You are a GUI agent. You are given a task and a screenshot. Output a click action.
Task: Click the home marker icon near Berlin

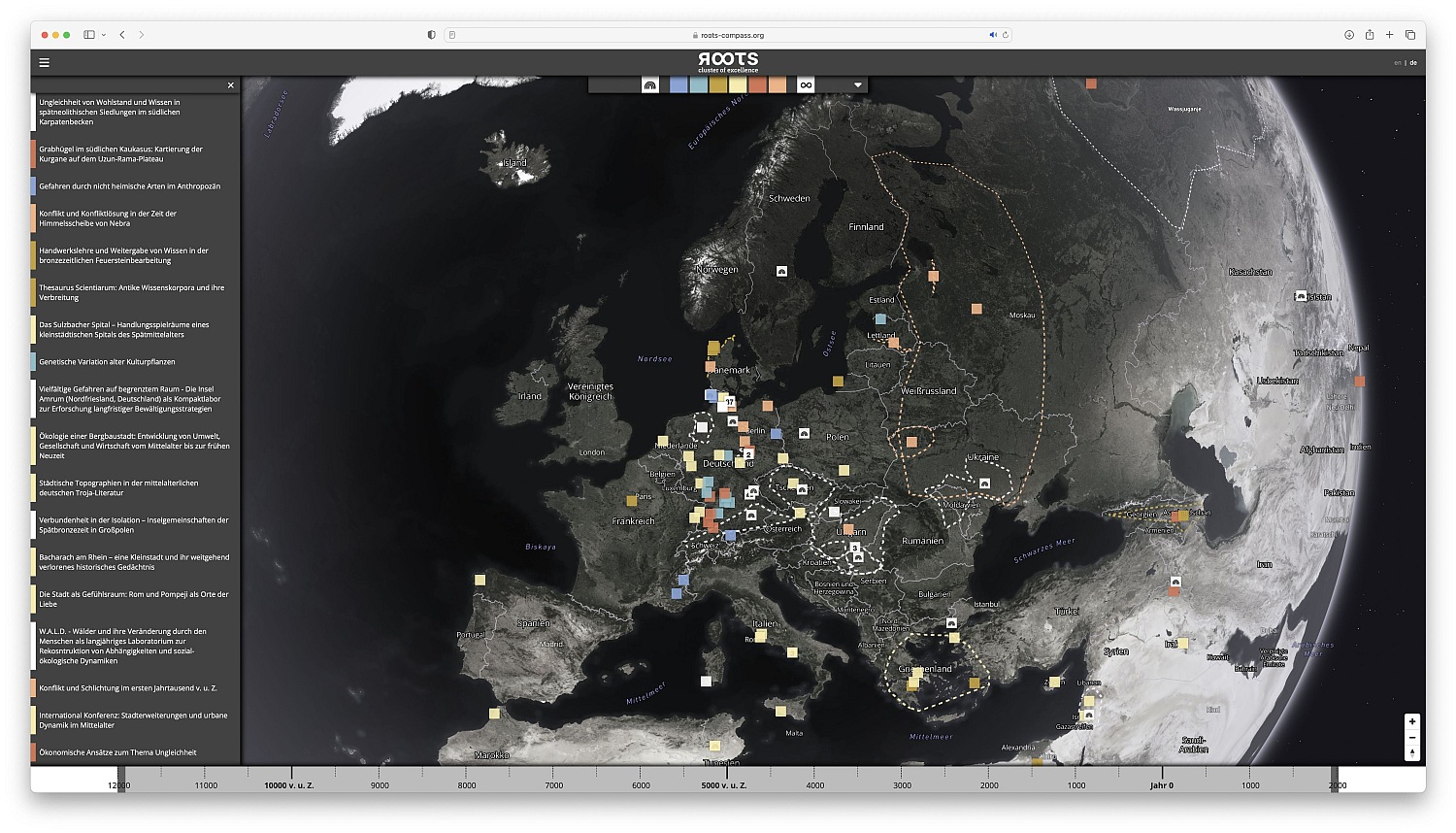(x=732, y=421)
